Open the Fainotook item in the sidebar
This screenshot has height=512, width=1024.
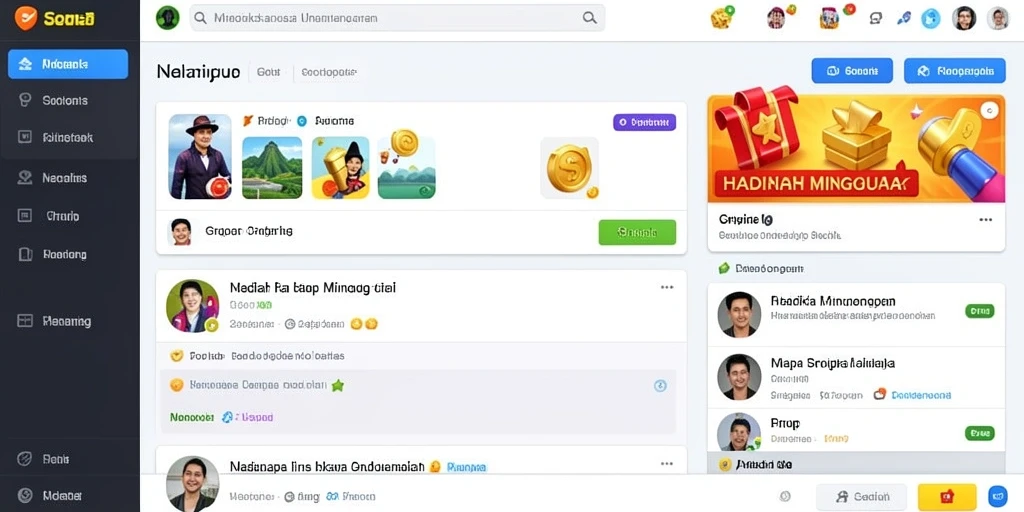click(x=69, y=138)
